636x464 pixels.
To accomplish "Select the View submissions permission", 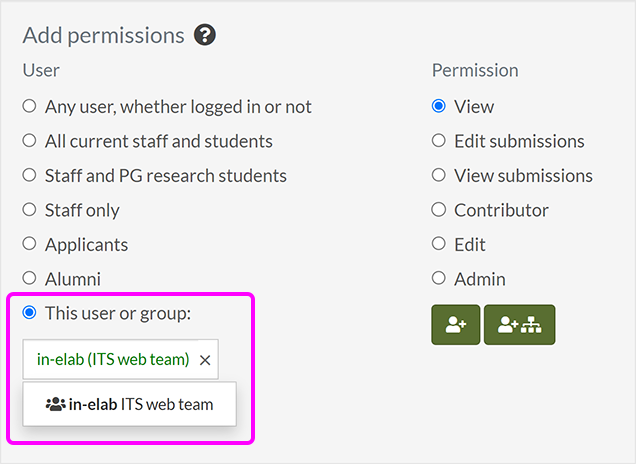I will click(x=439, y=175).
